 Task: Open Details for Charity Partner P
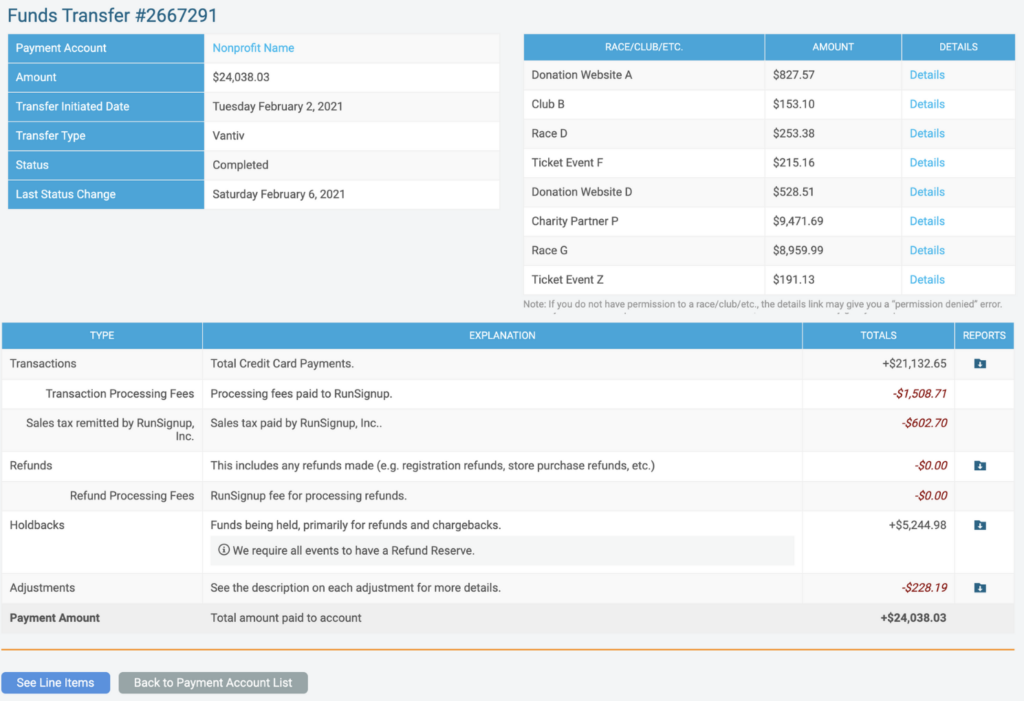click(926, 221)
